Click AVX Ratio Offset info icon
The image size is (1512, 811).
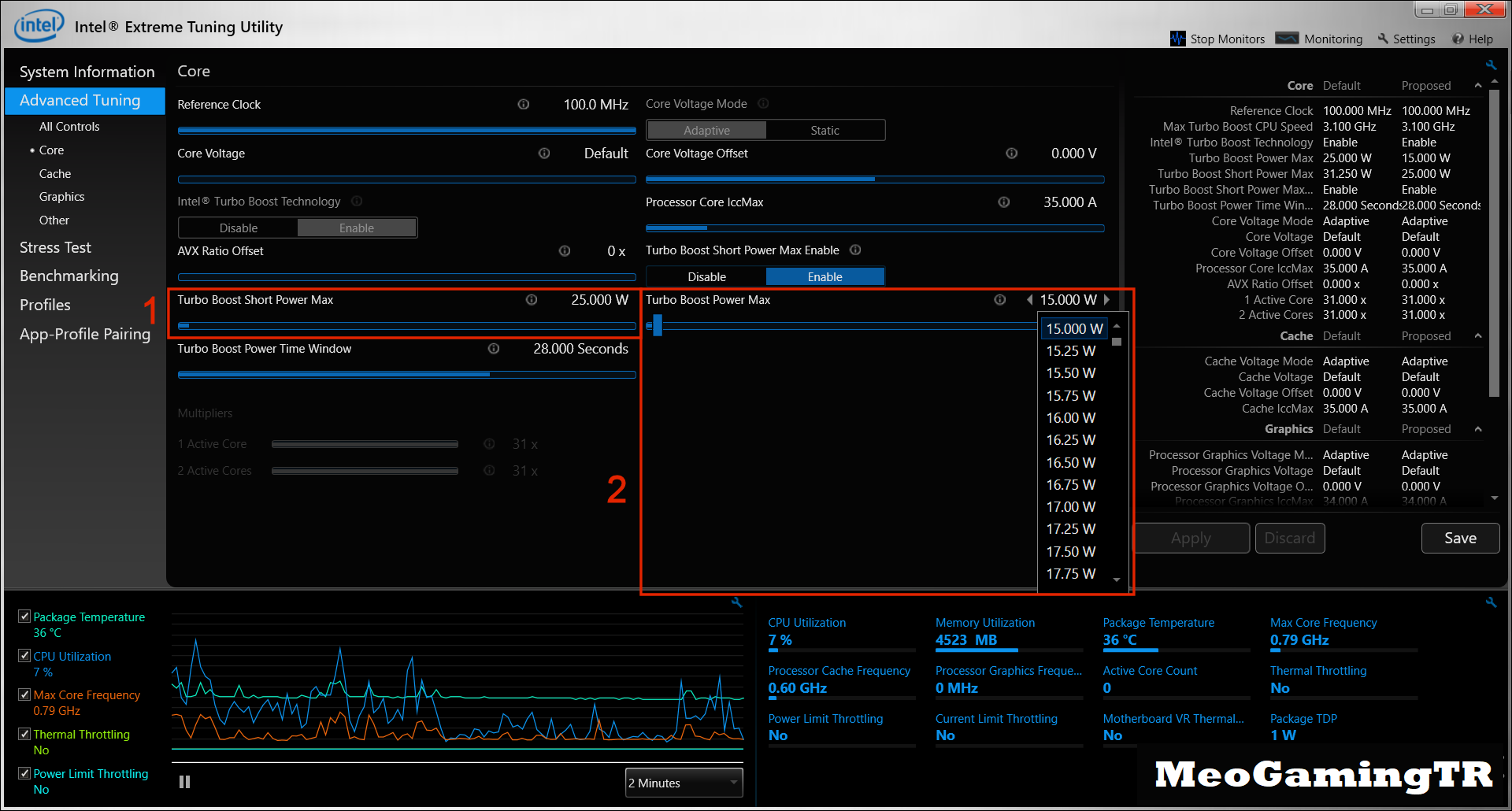pyautogui.click(x=565, y=250)
